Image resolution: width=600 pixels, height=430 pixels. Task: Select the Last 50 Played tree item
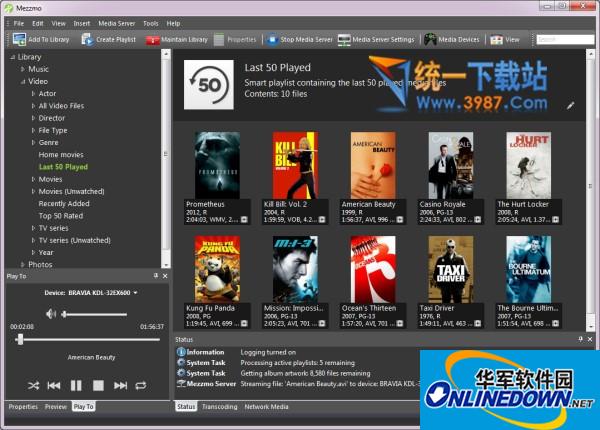63,167
